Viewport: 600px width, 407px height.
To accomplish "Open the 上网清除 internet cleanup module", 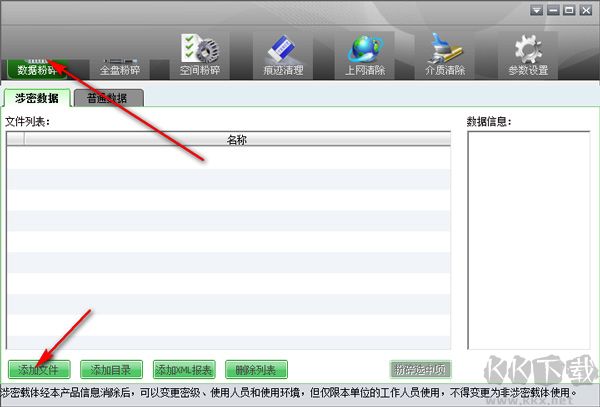I will tap(365, 55).
